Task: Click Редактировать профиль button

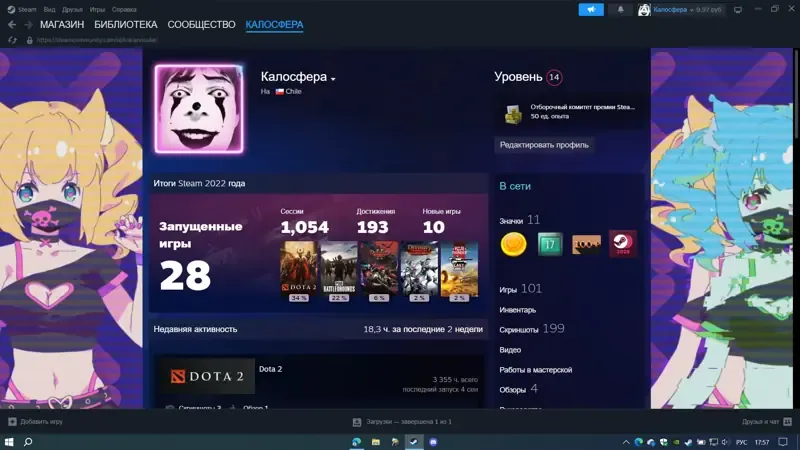Action: (544, 145)
